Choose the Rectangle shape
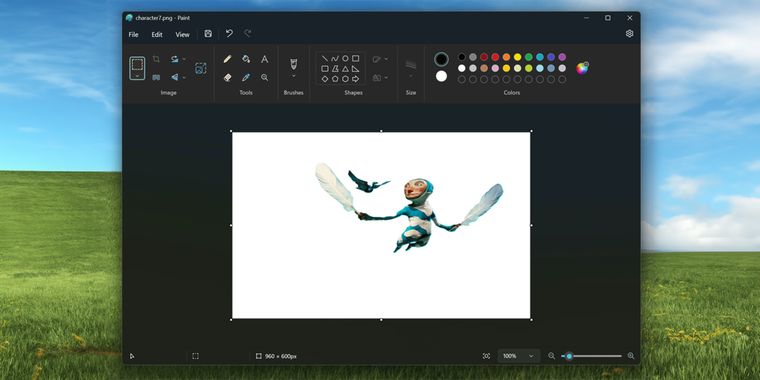The width and height of the screenshot is (760, 380). click(x=355, y=59)
